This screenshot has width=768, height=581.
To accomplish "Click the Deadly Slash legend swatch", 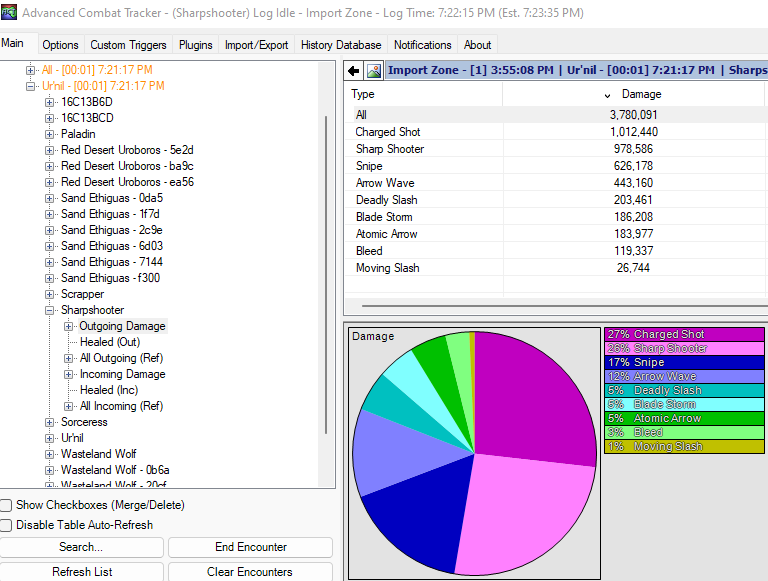I will pos(684,390).
